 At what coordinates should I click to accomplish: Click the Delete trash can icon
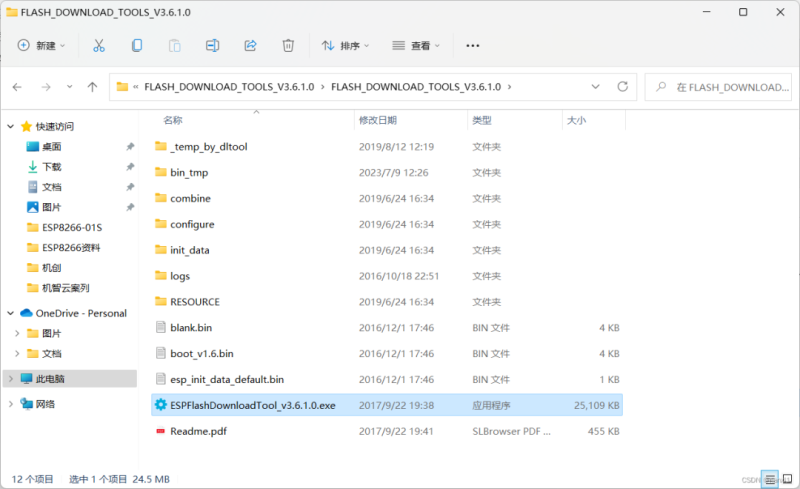288,46
